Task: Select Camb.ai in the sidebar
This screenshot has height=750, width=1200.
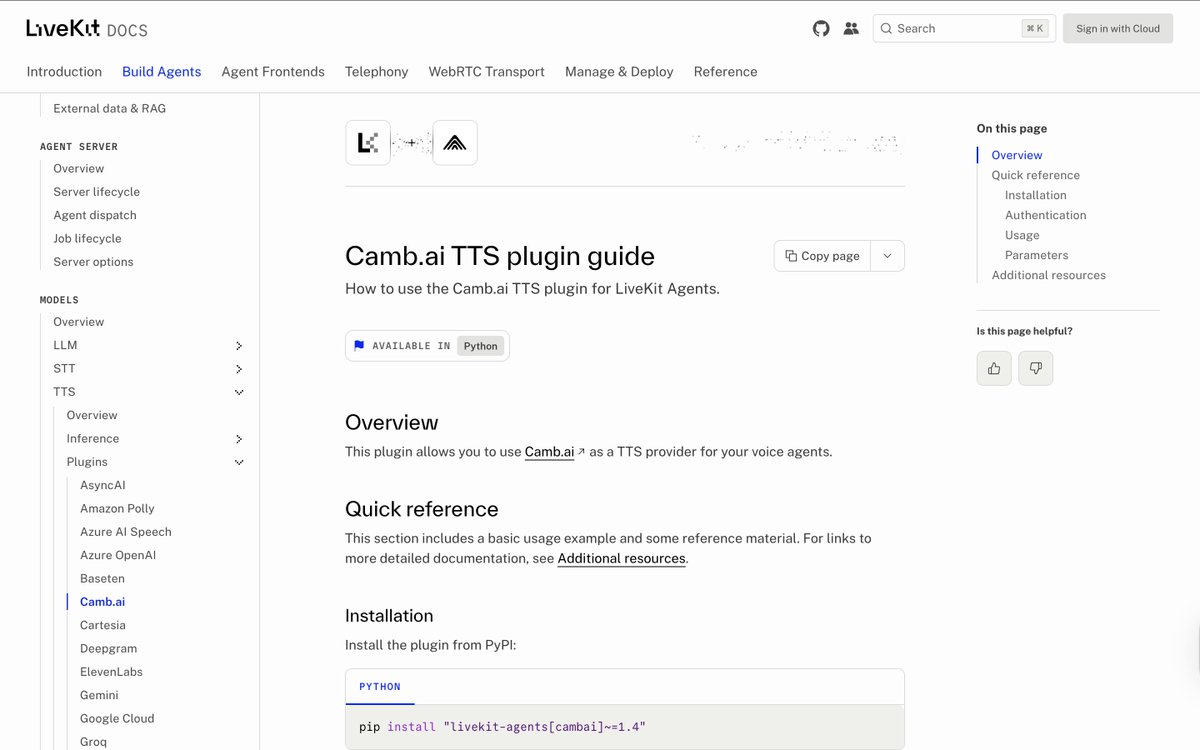Action: point(102,602)
